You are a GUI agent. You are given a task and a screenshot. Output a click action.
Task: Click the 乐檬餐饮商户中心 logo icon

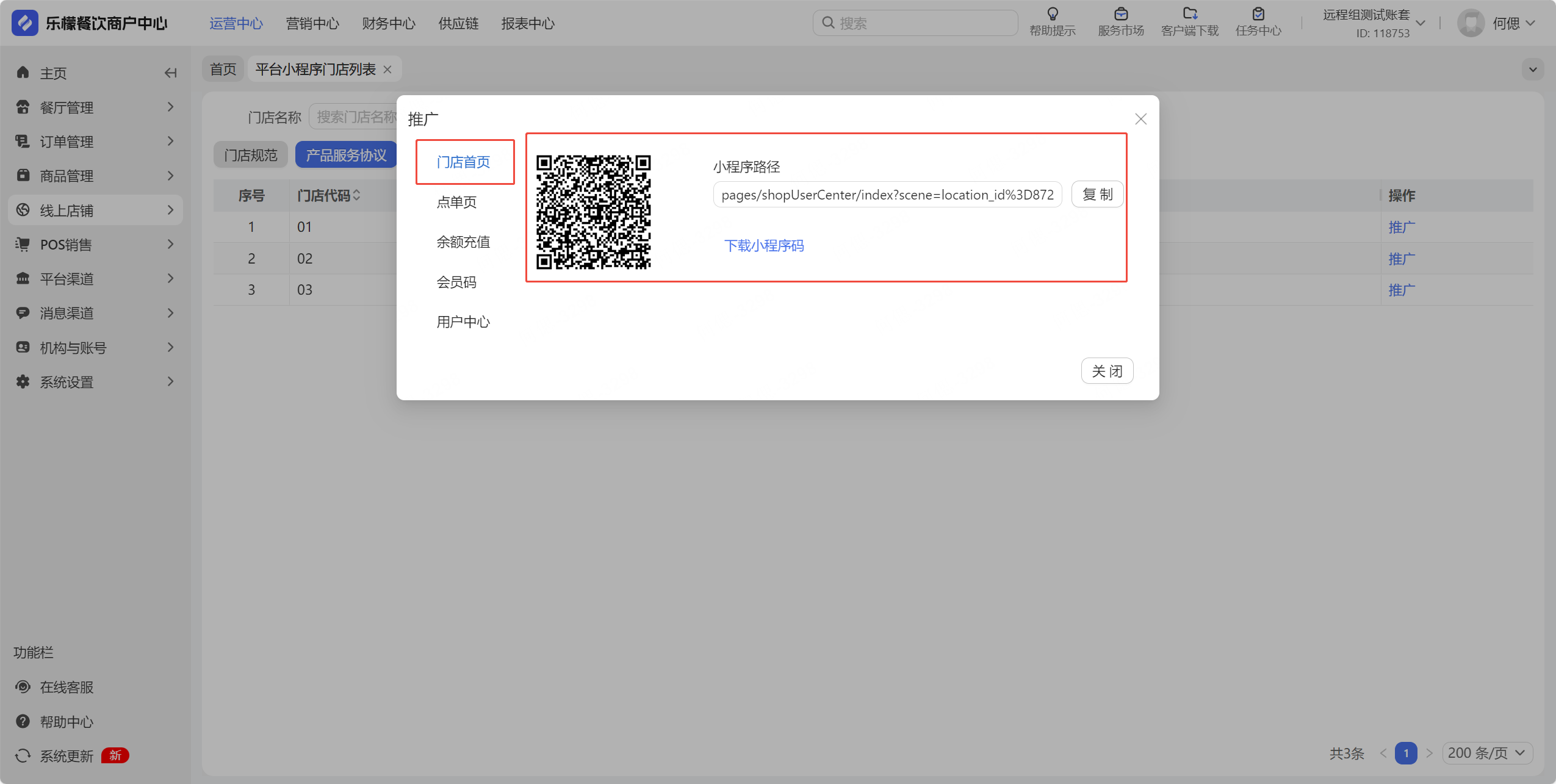coord(24,23)
